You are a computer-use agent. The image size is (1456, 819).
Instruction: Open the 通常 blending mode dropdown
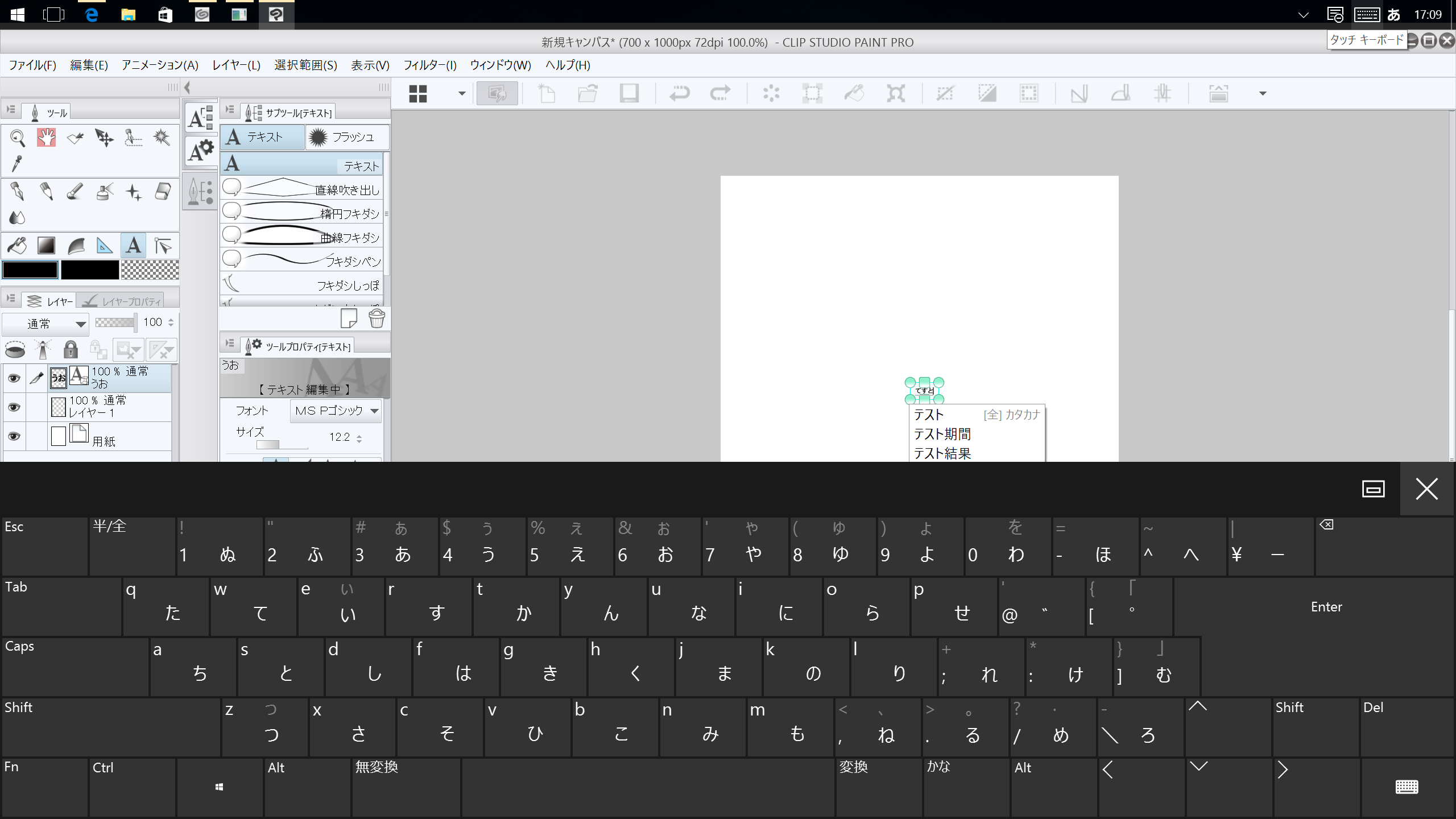[x=45, y=324]
